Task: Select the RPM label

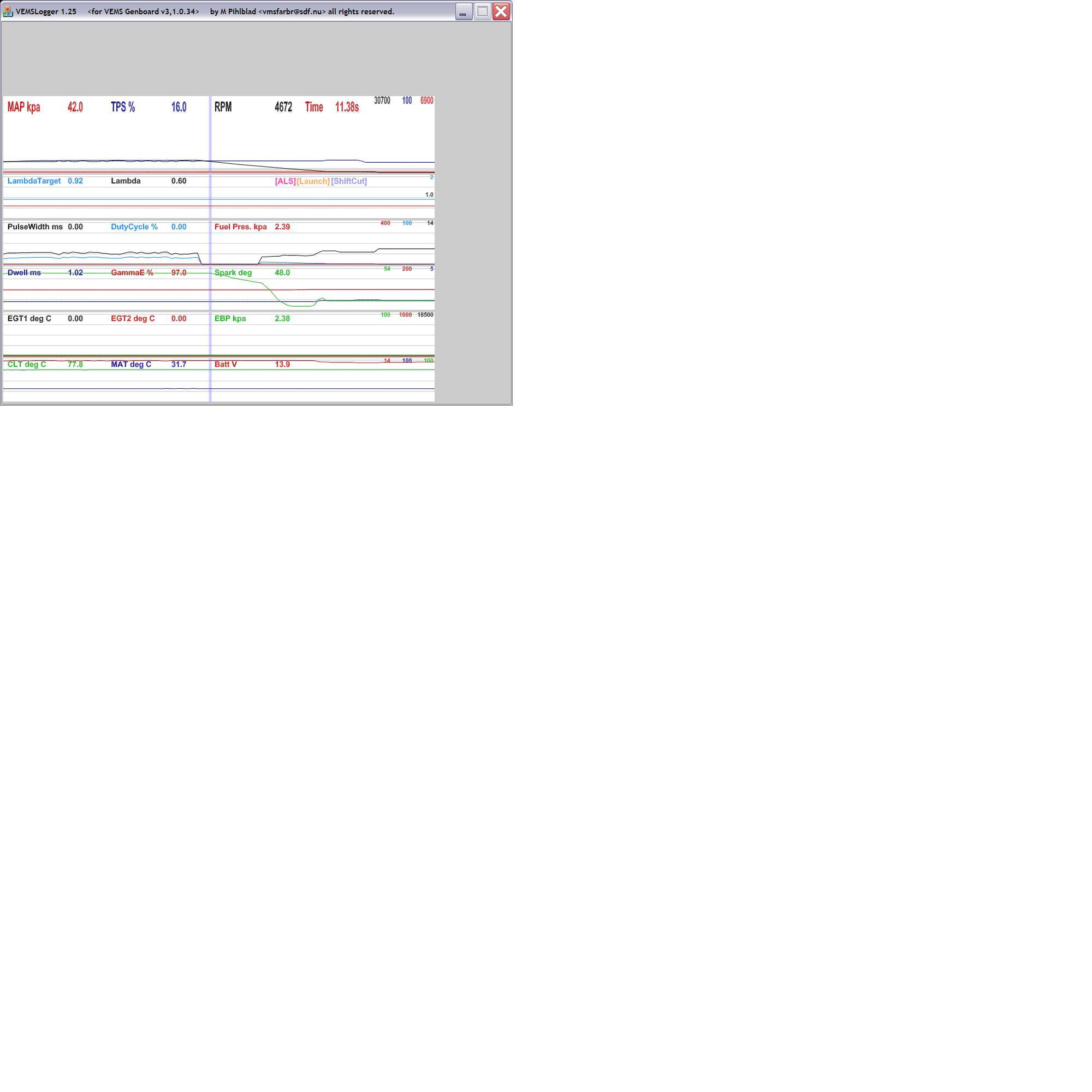Action: tap(223, 108)
